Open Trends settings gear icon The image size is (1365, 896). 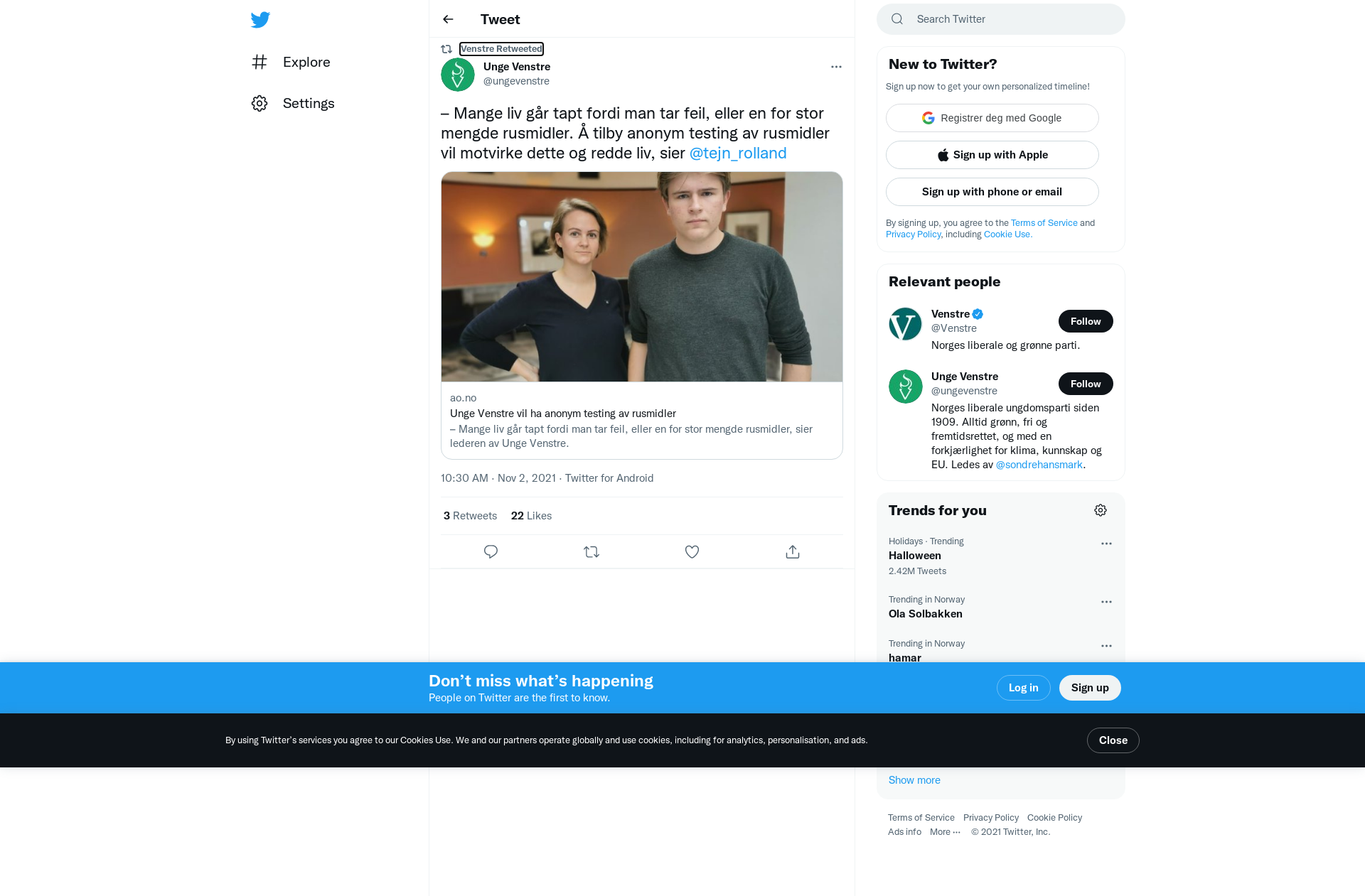(1101, 510)
